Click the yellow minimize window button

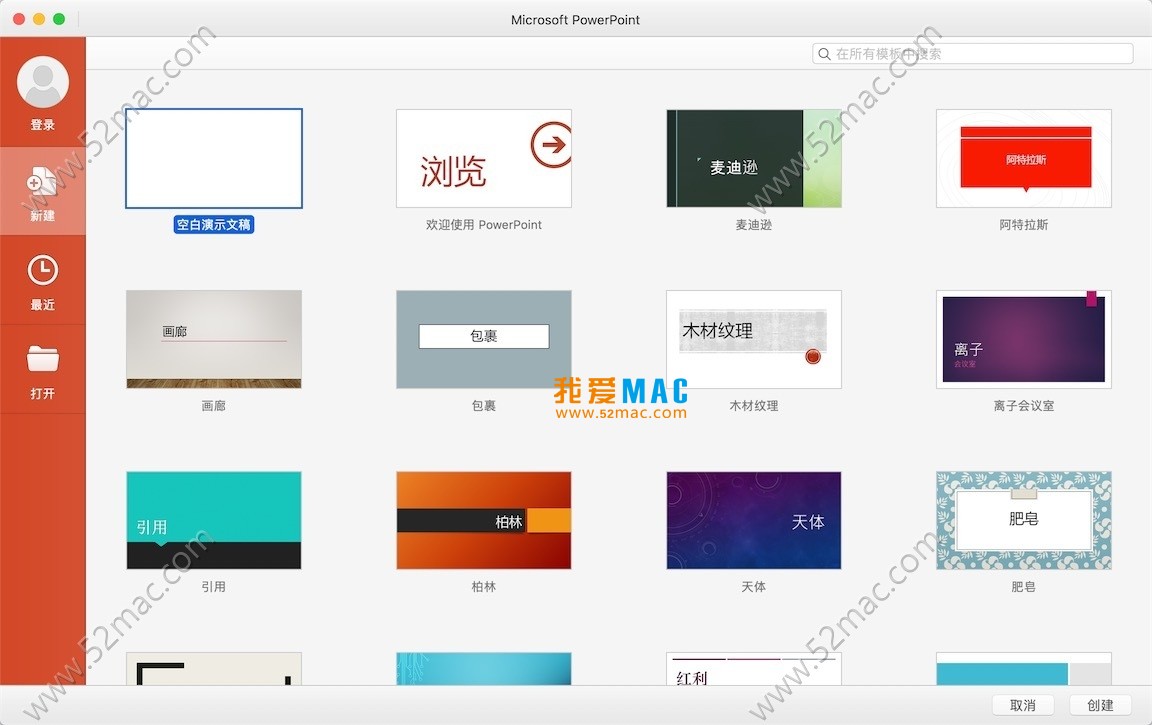tap(39, 19)
